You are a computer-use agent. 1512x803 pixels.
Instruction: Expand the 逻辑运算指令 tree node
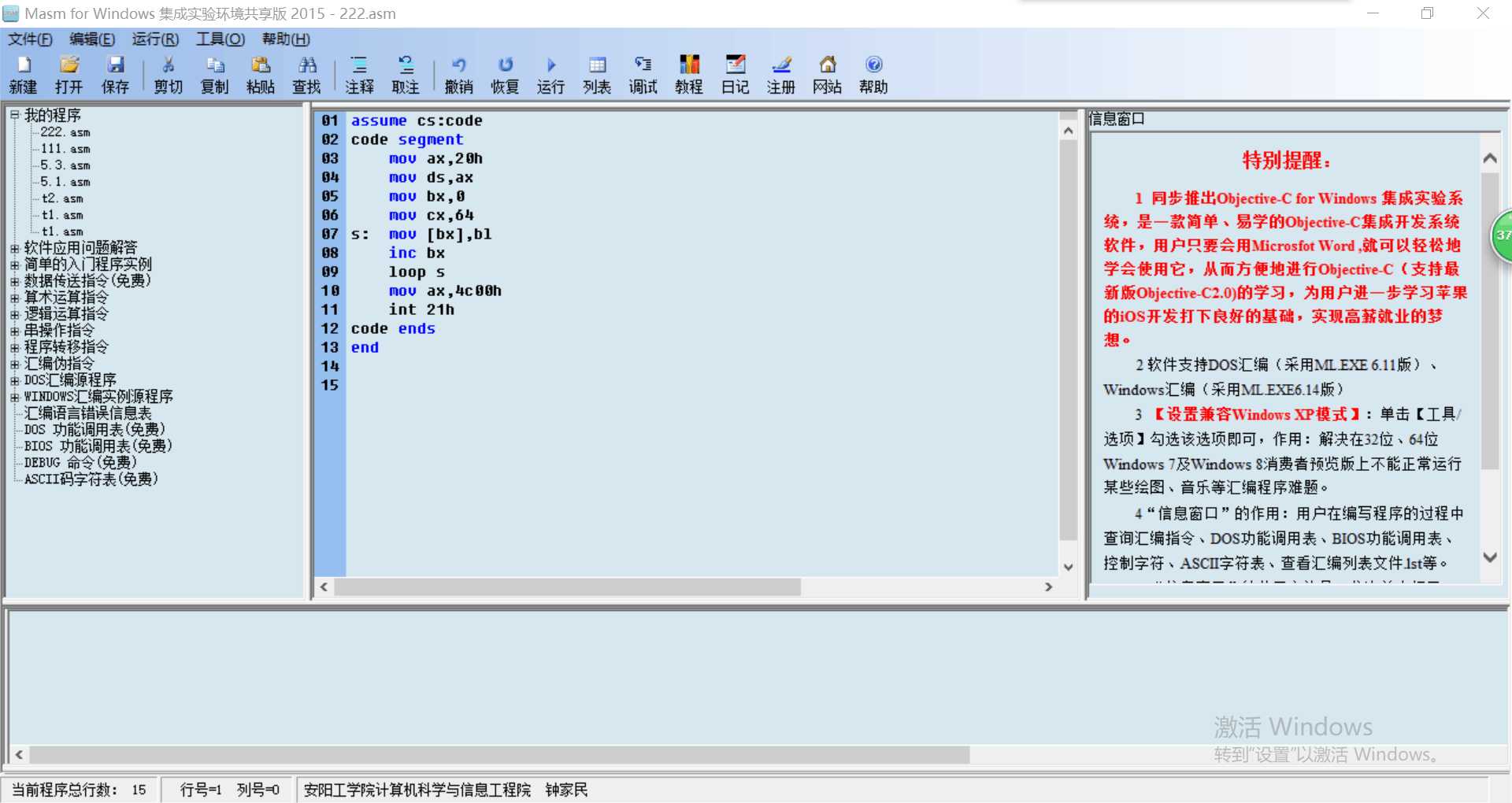(14, 314)
